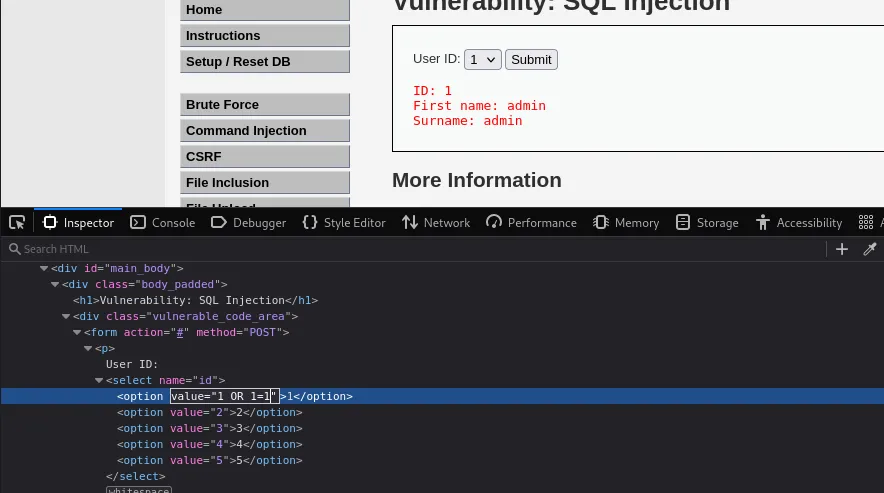Screen dimensions: 884x493
Task: Click the eyedropper color picker icon
Action: pyautogui.click(x=870, y=249)
